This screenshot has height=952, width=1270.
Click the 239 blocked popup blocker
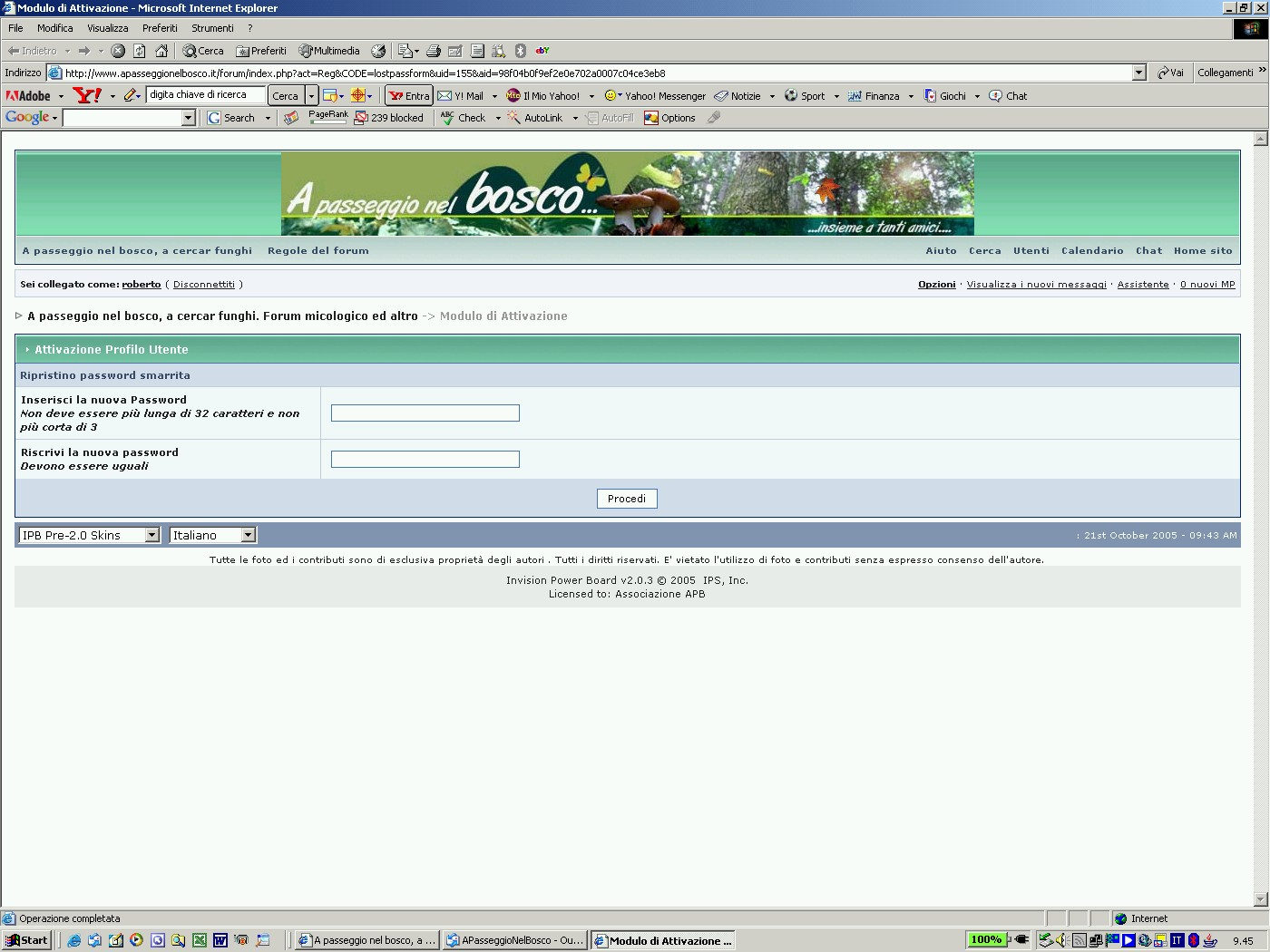[x=389, y=118]
